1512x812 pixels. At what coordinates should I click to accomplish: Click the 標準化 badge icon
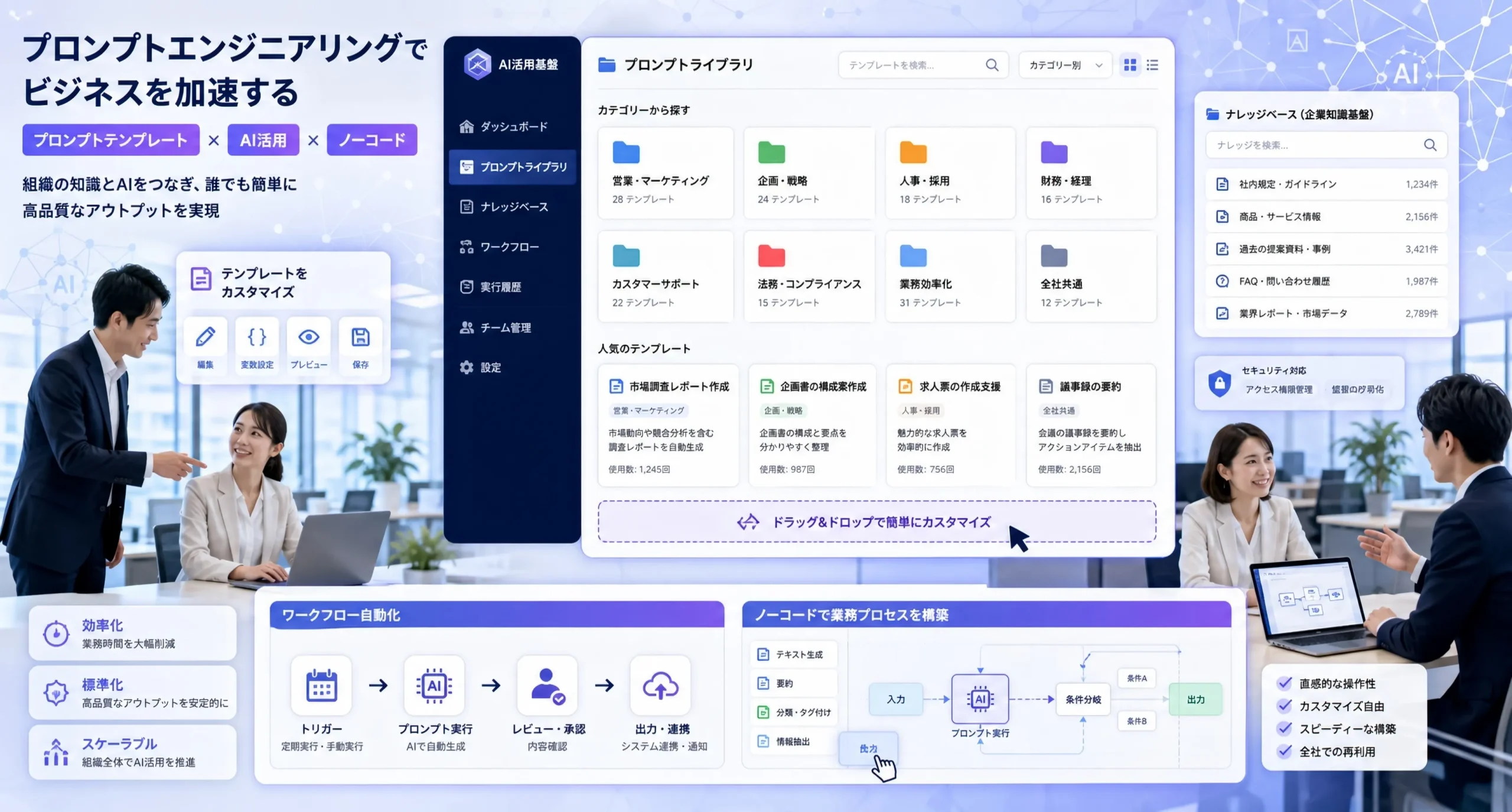(x=56, y=693)
